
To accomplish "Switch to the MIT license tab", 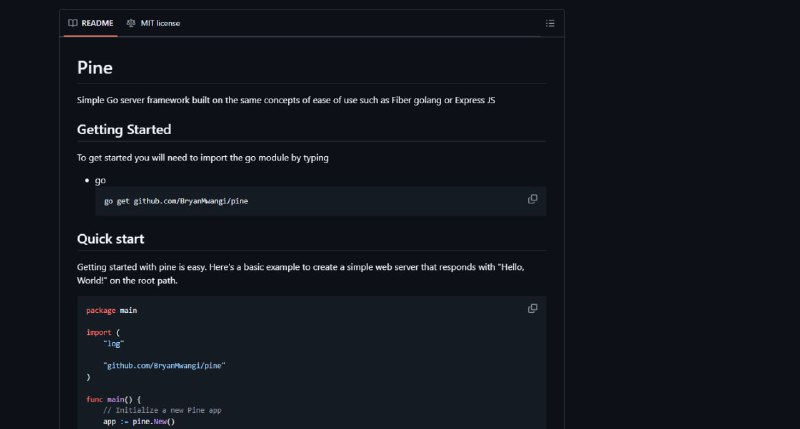I will (154, 23).
